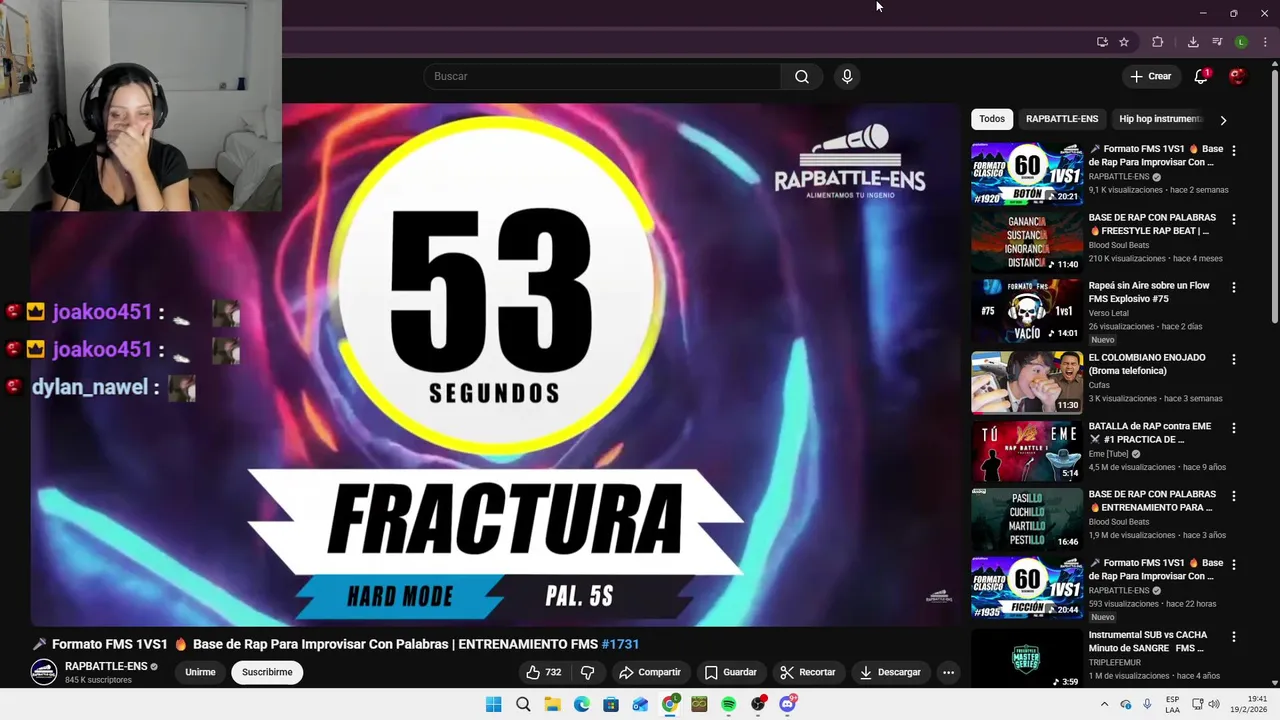Click the Guardar button
This screenshot has height=720, width=1280.
[730, 672]
